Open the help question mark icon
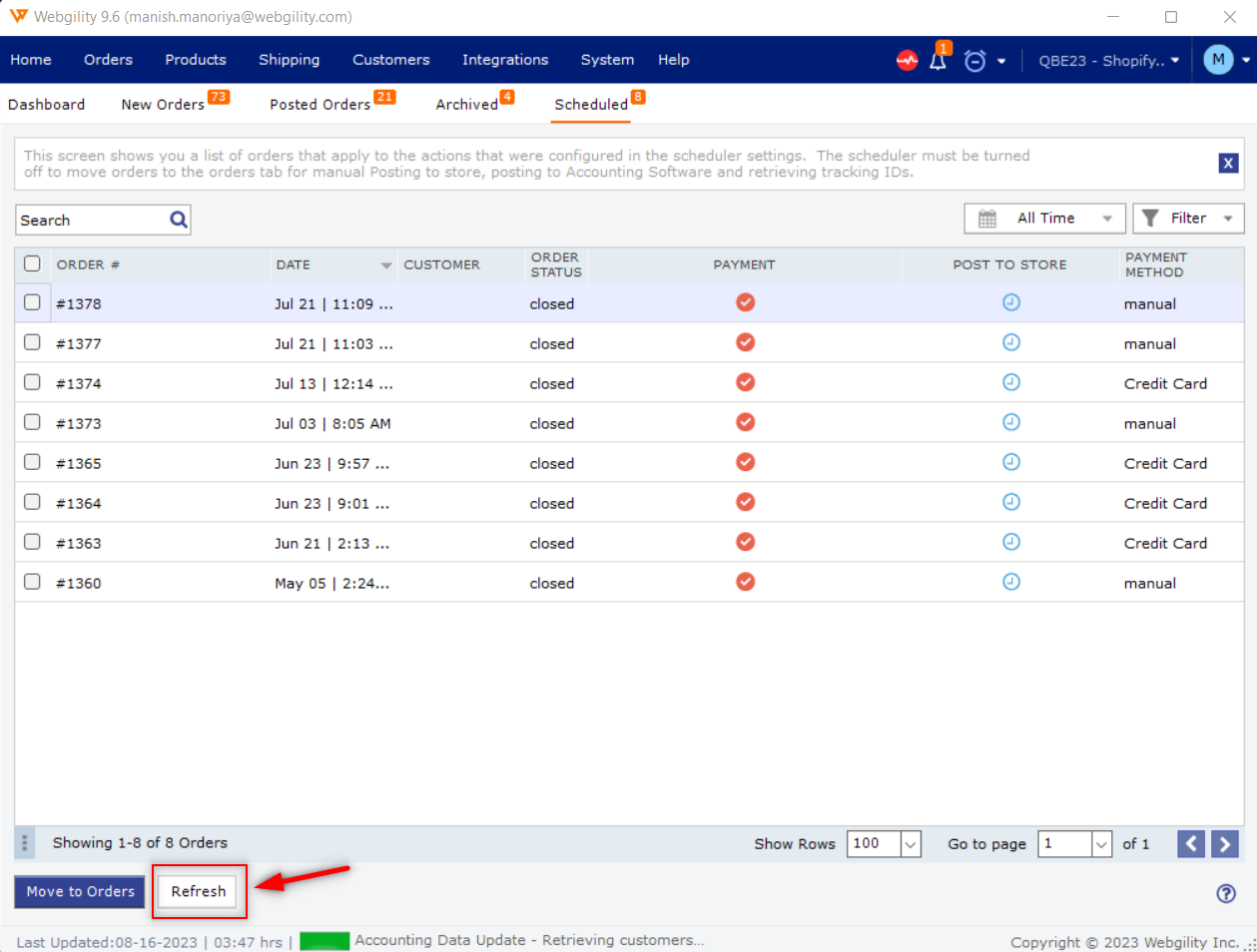 pos(1226,893)
